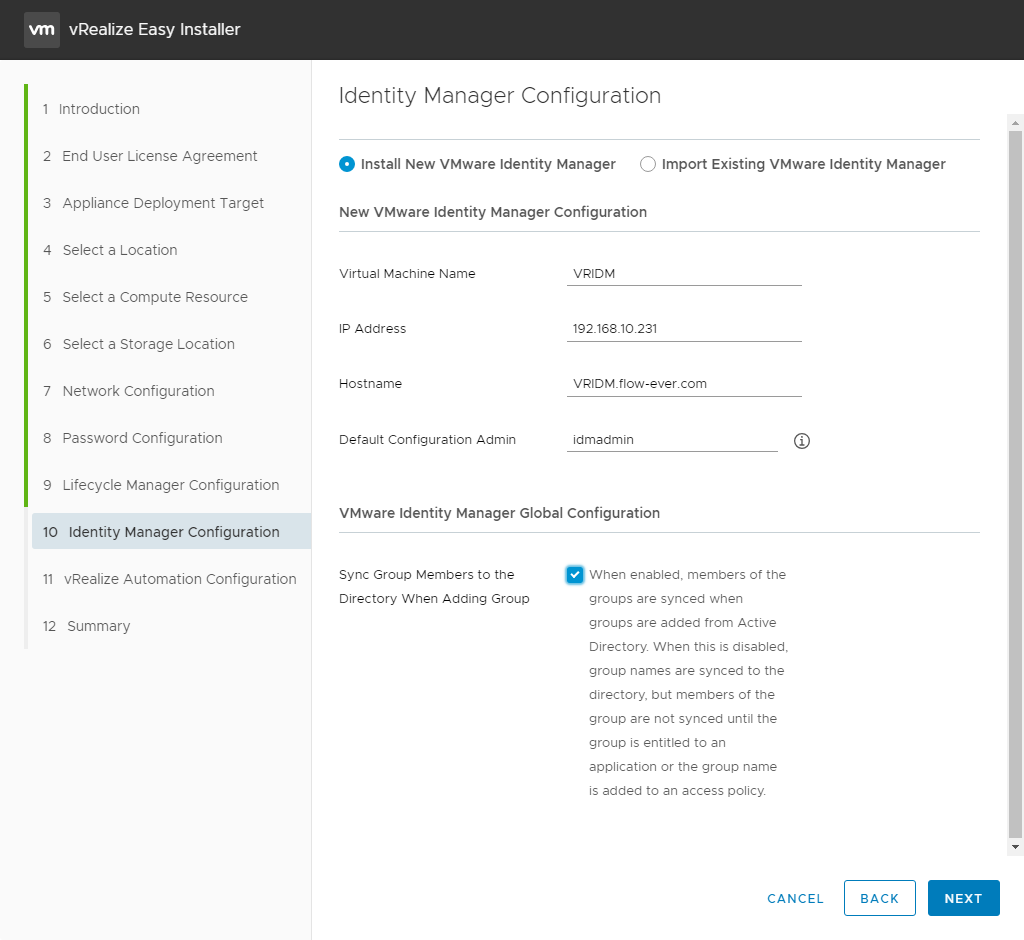Toggle Sync Group Members checkbox

[x=575, y=575]
